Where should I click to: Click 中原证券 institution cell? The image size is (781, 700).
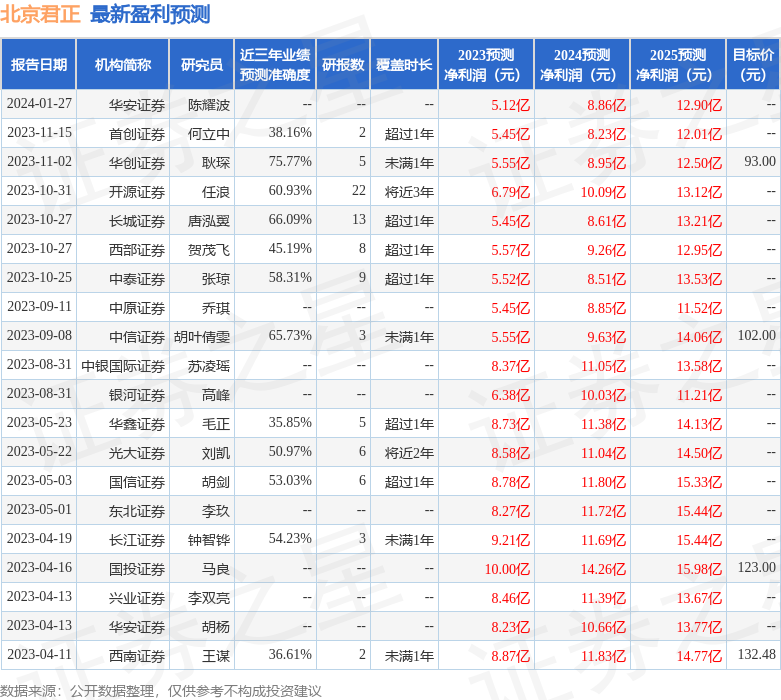[x=137, y=308]
